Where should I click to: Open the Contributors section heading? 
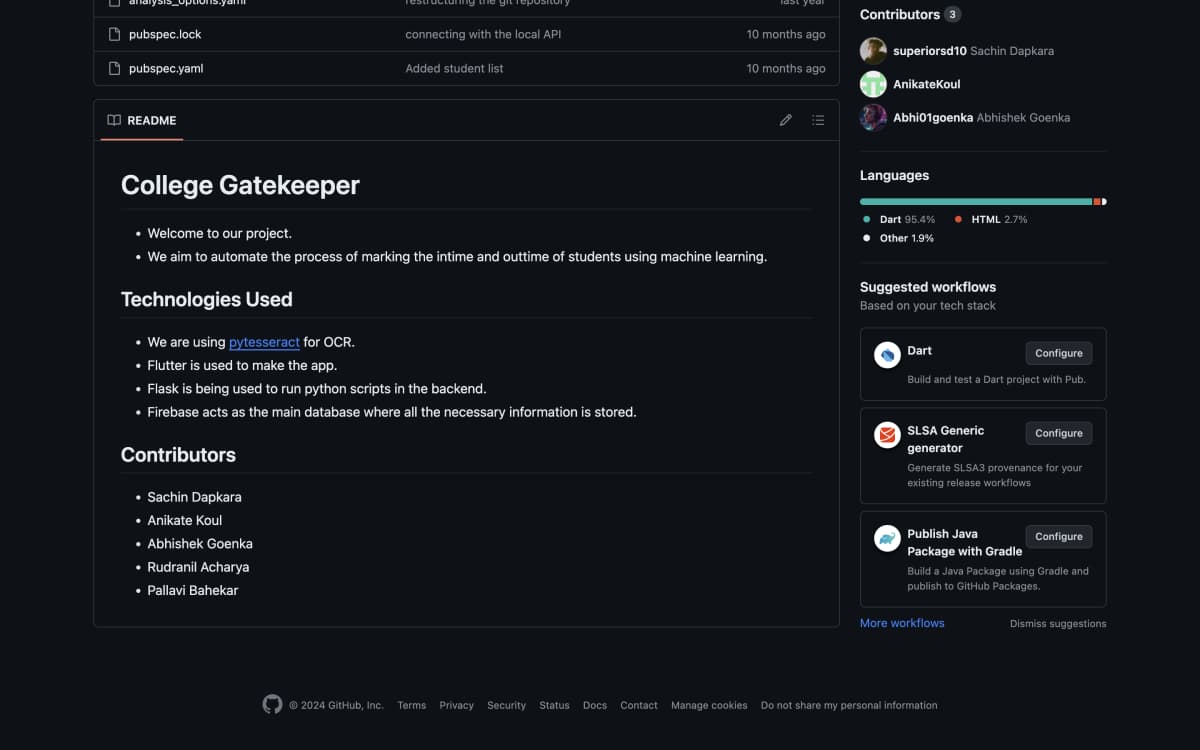[899, 15]
